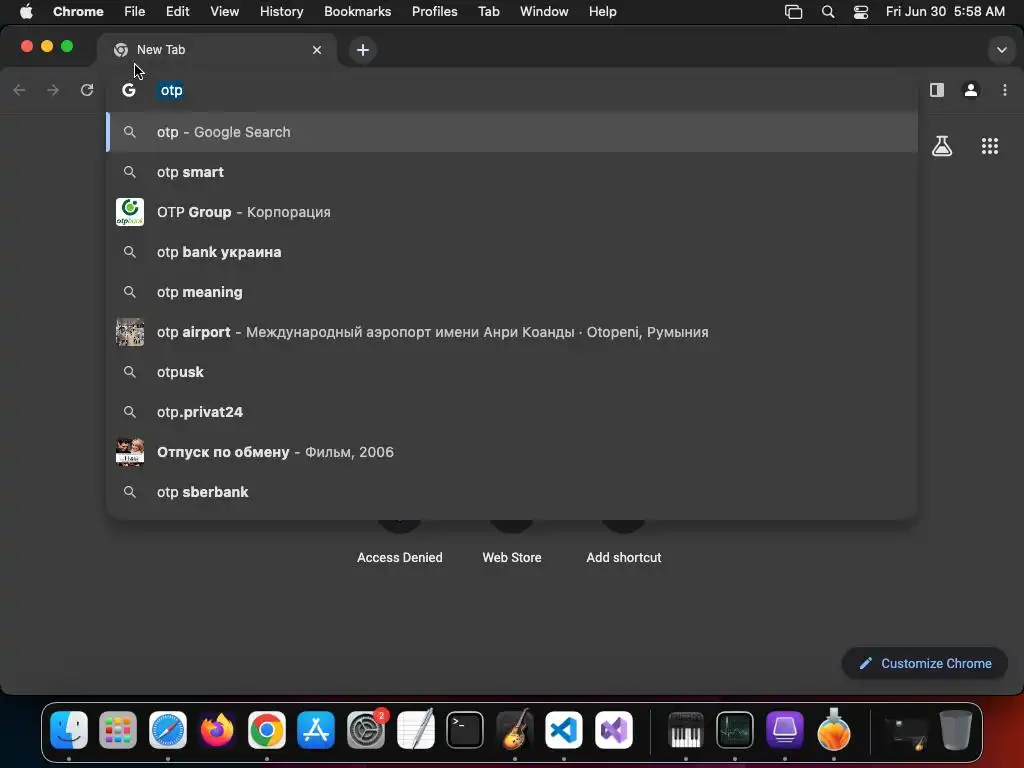Open Safari from the Dock
This screenshot has width=1024, height=768.
click(168, 729)
